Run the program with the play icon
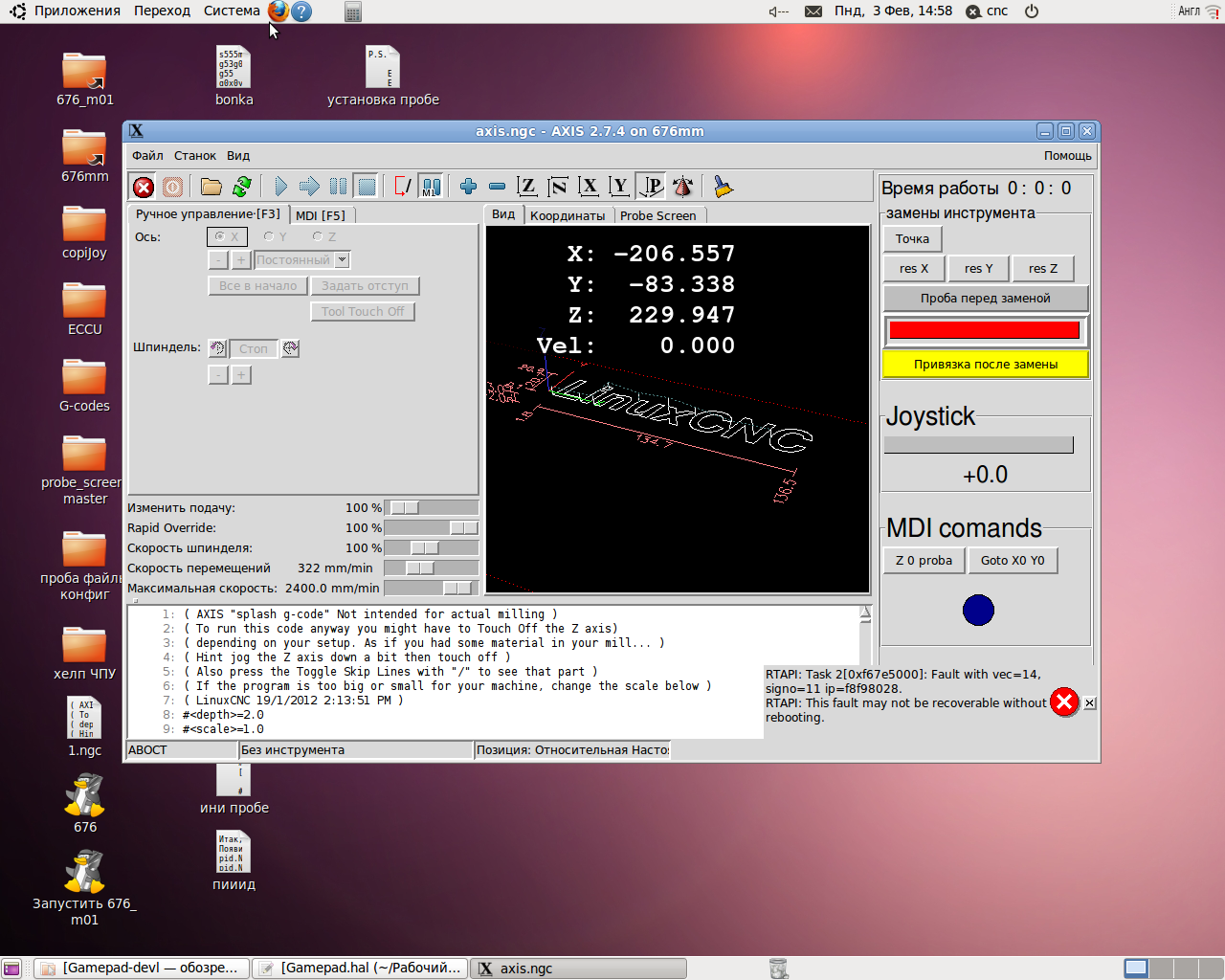 280,187
